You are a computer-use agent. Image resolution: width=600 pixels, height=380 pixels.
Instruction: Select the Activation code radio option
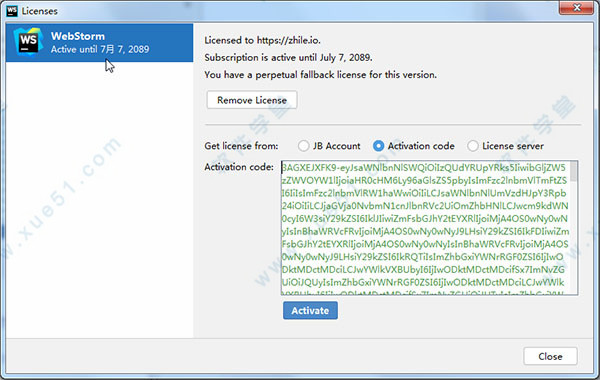(378, 146)
